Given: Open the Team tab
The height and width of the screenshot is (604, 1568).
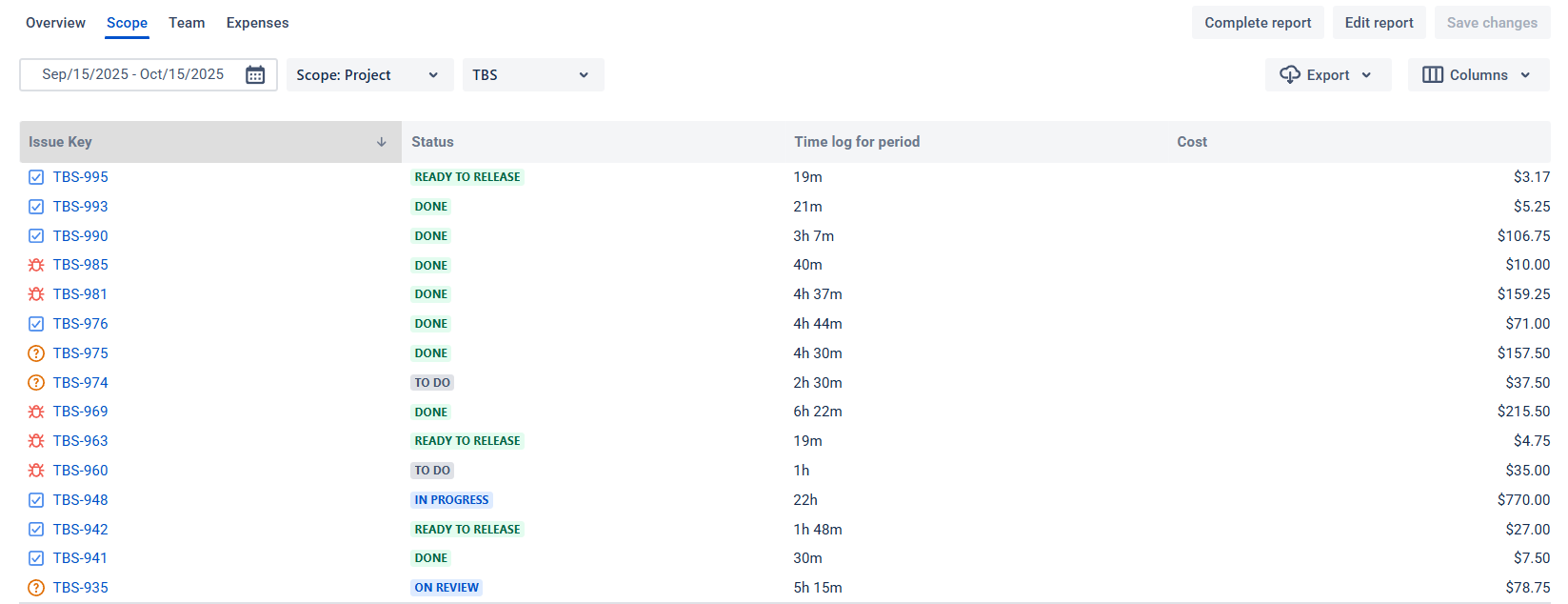Looking at the screenshot, I should [x=187, y=23].
